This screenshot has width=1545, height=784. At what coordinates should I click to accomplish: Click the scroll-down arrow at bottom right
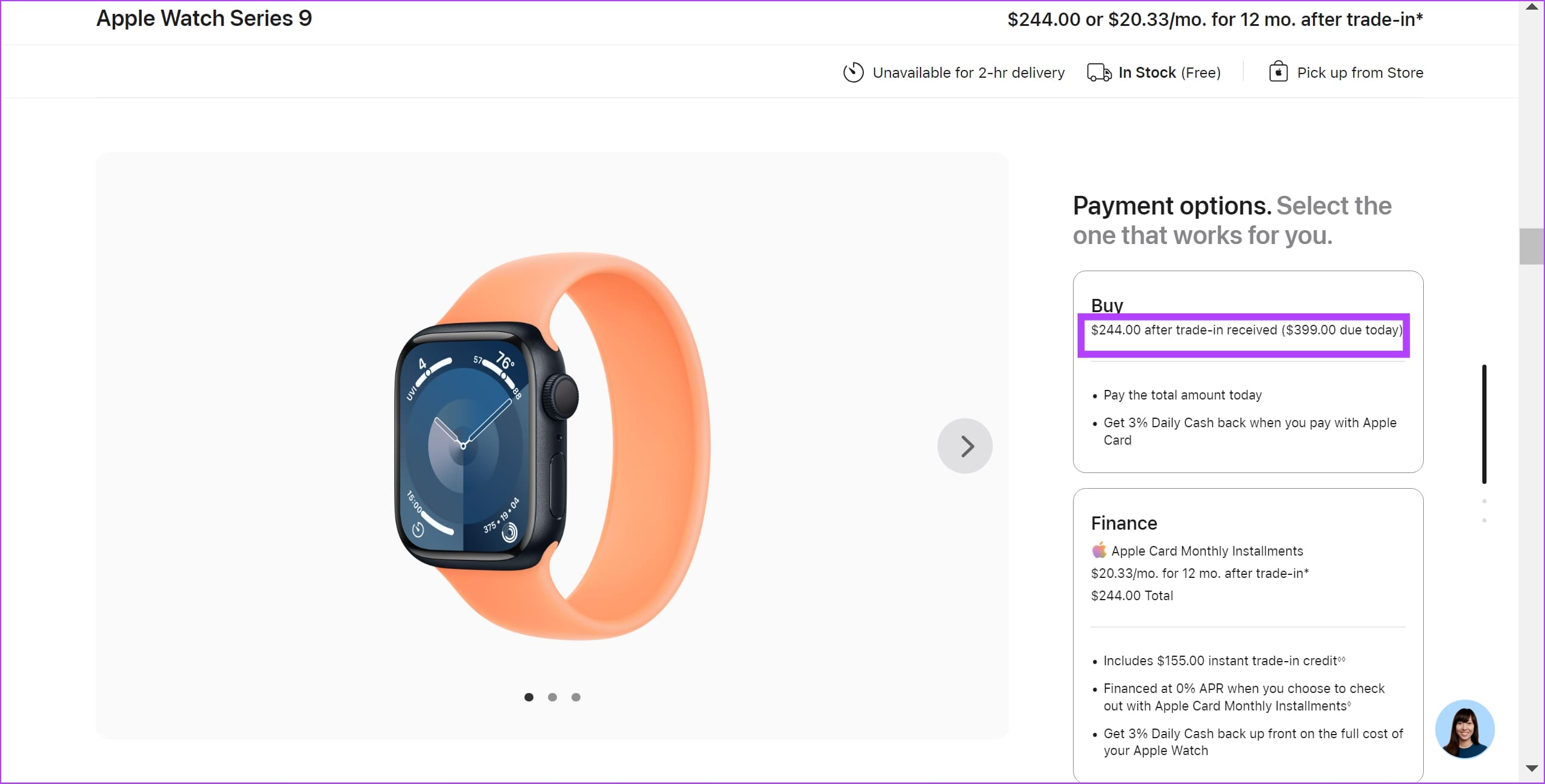click(1531, 769)
